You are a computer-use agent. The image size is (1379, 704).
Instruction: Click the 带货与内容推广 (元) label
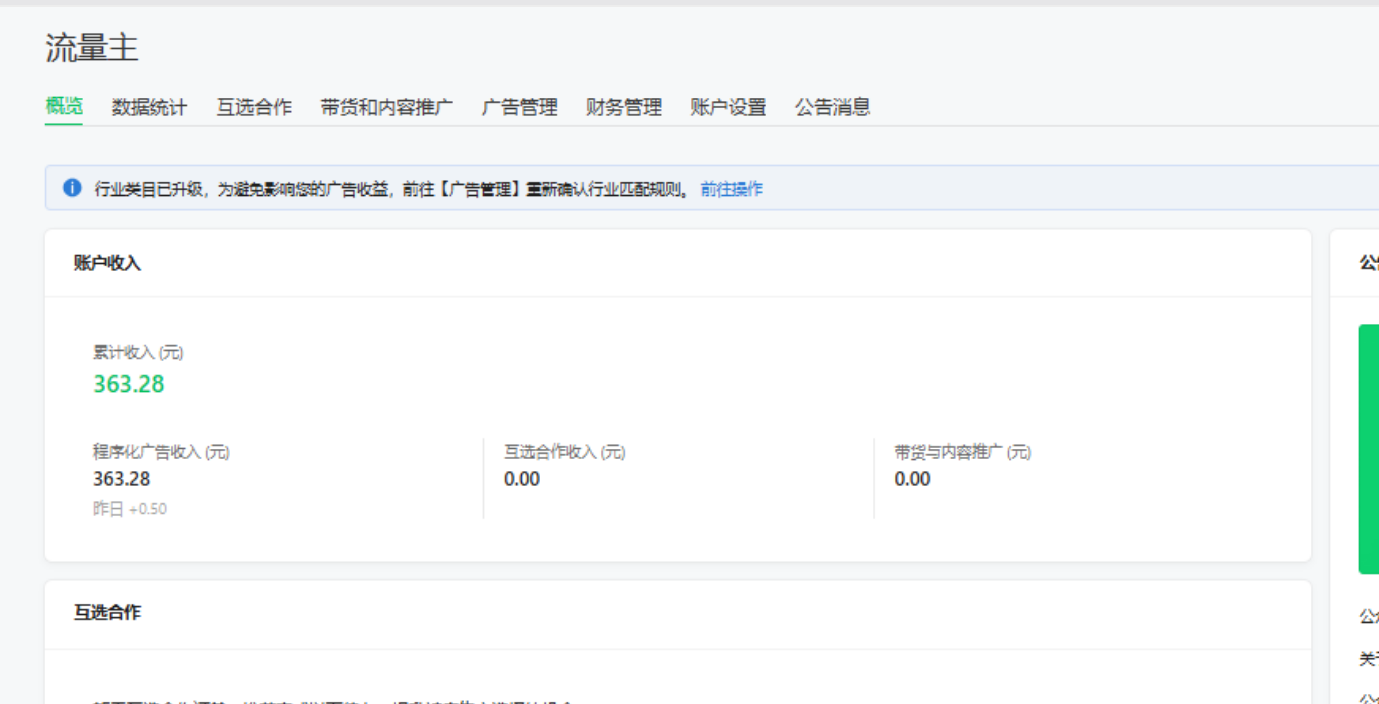[963, 452]
